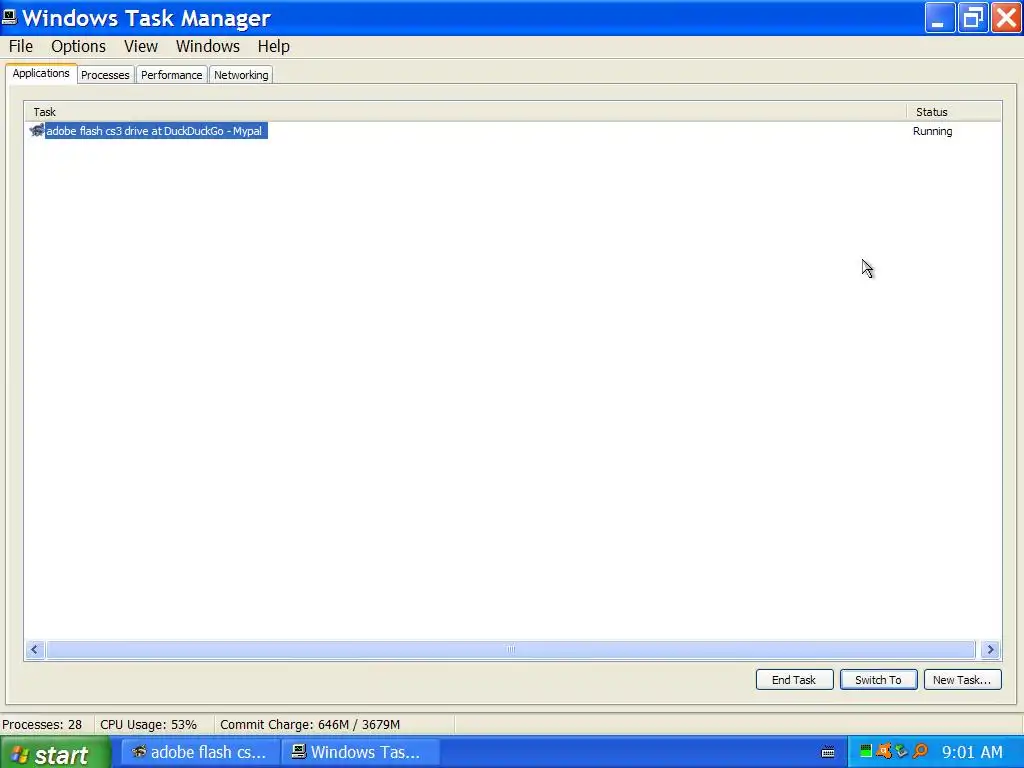
Task: Click the orange magnifier tray icon
Action: (x=920, y=751)
